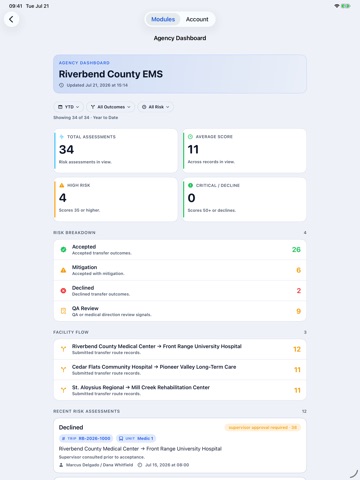The width and height of the screenshot is (360, 480).
Task: Click the route icon on St. Aloysius Regional row
Action: pyautogui.click(x=63, y=390)
